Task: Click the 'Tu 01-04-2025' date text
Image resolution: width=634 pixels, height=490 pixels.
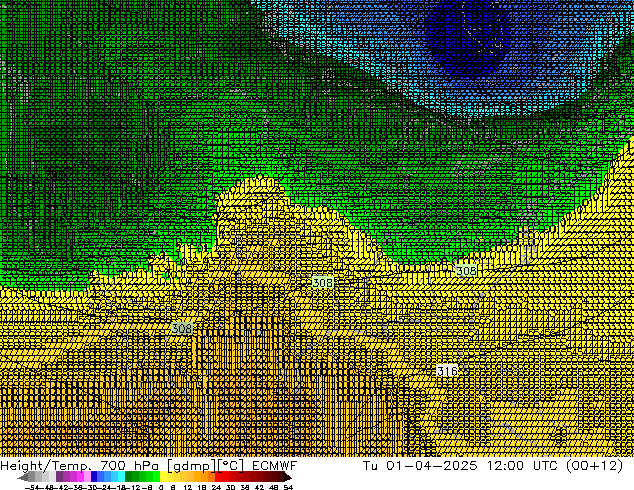Action: tap(420, 466)
